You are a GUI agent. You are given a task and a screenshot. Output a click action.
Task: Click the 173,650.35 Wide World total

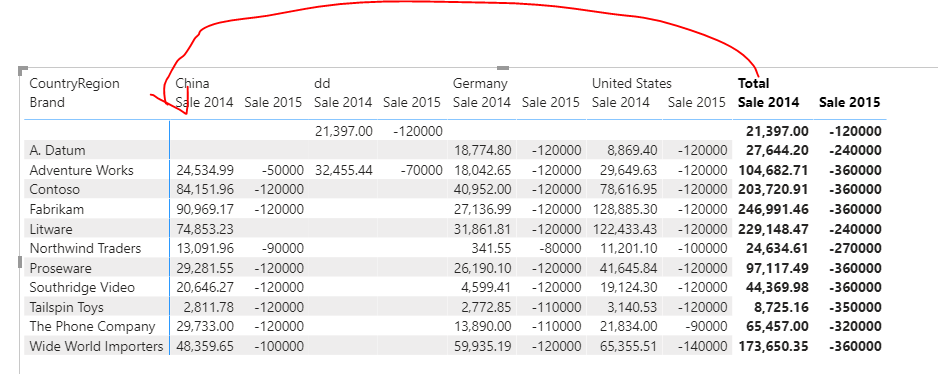(774, 346)
